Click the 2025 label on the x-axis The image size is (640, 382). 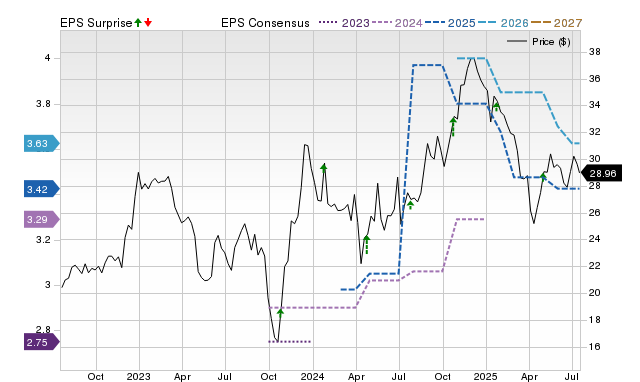click(486, 376)
